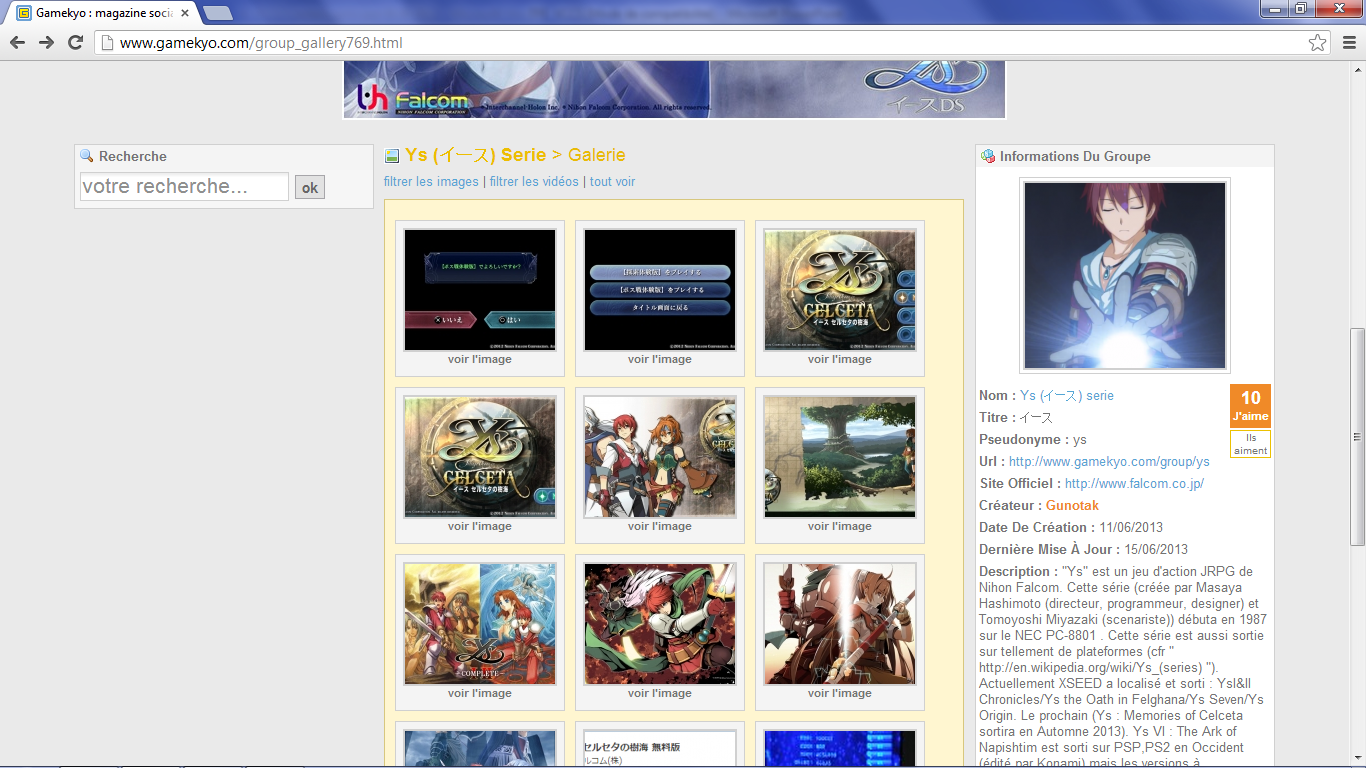1366x768 pixels.
Task: Open the second-row Celceta logo thumbnail
Action: point(480,457)
